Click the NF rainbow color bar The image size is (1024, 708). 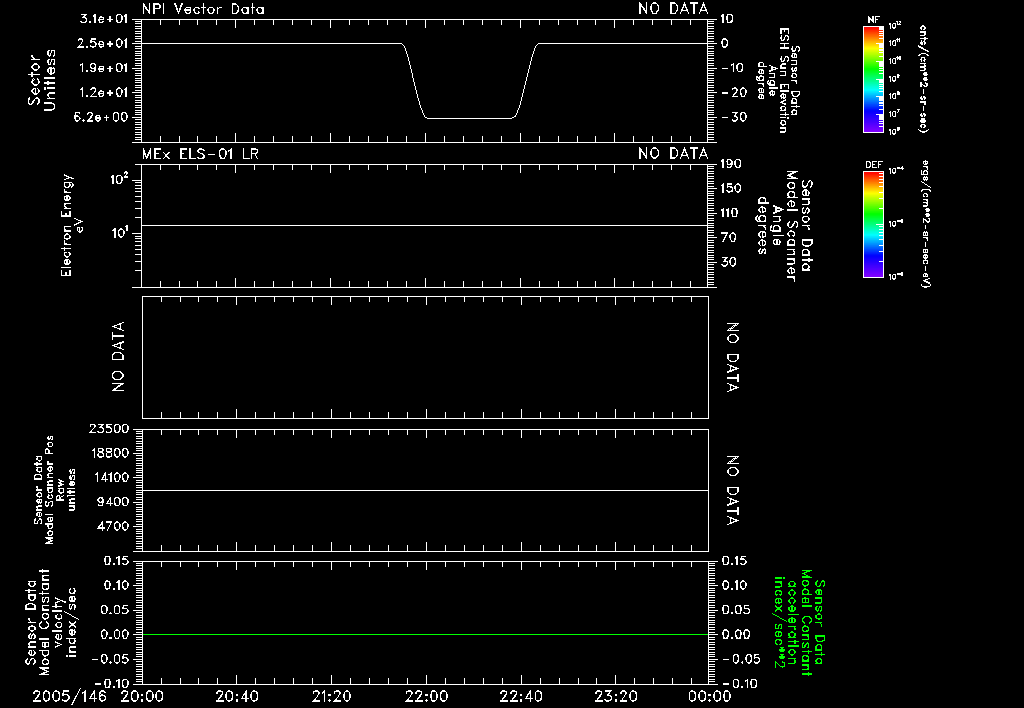(873, 79)
